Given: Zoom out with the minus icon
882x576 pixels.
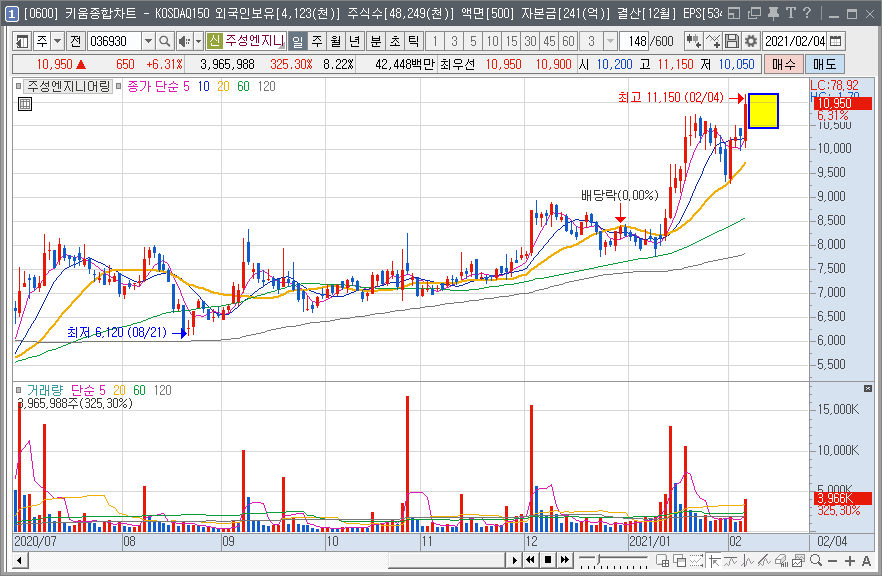Looking at the screenshot, I should point(832,561).
